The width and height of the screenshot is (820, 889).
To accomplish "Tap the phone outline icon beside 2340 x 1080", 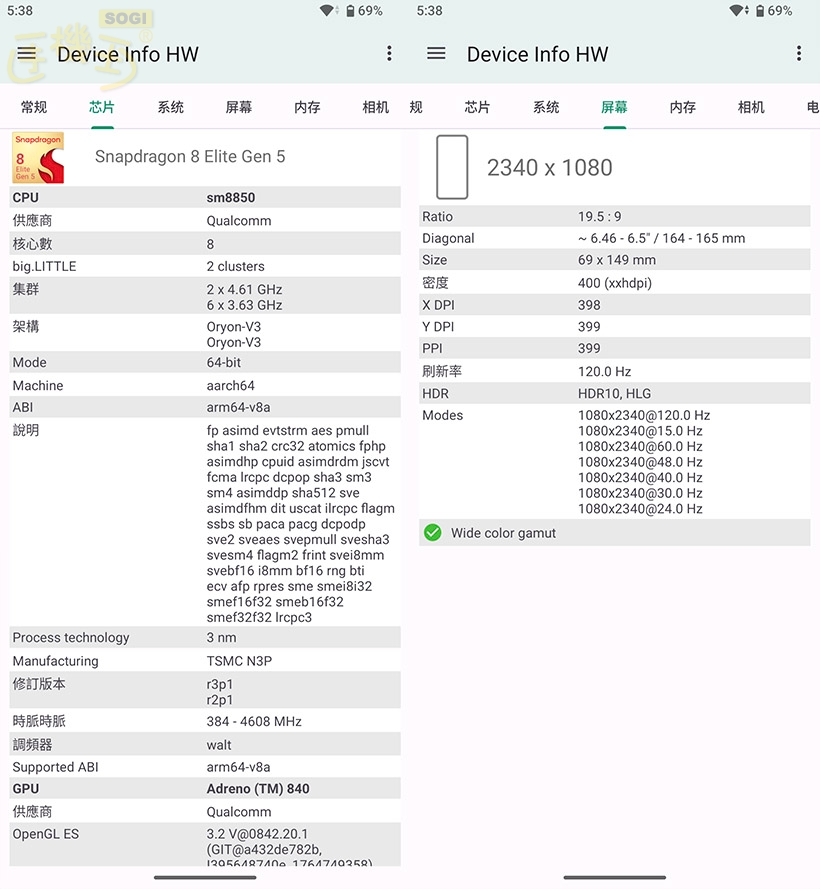I will pos(452,167).
